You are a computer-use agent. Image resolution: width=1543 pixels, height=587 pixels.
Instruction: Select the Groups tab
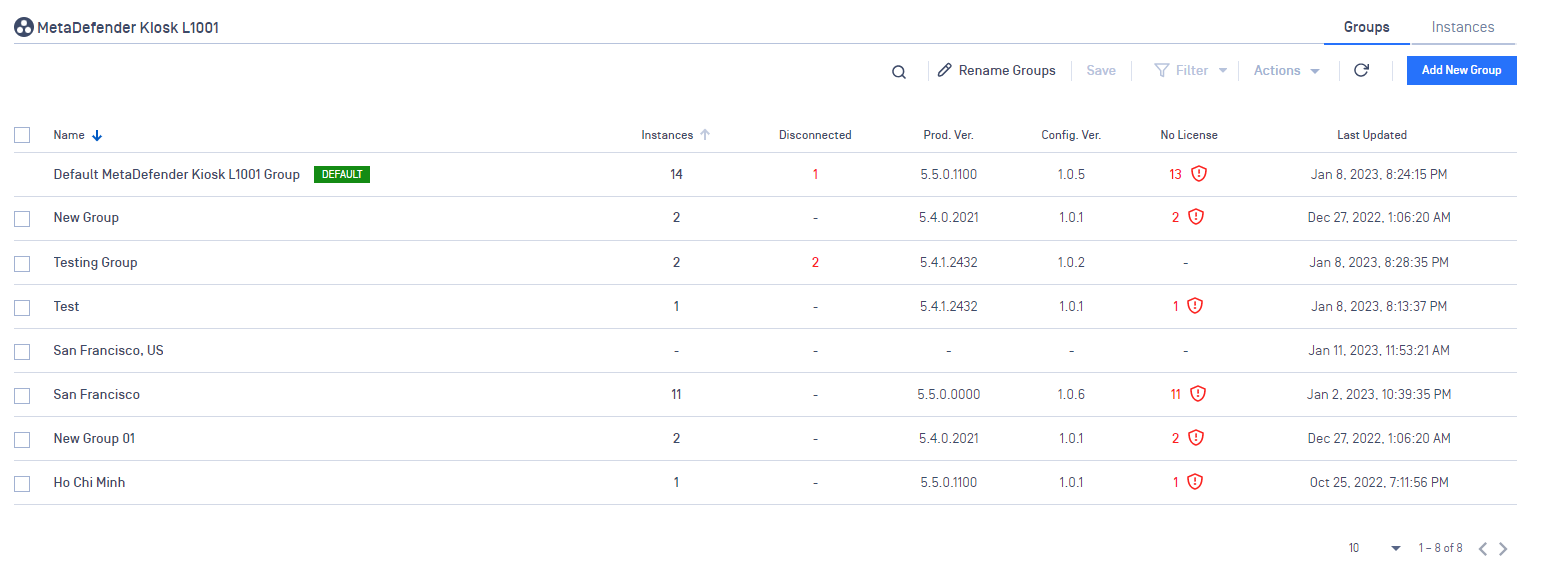[1367, 27]
